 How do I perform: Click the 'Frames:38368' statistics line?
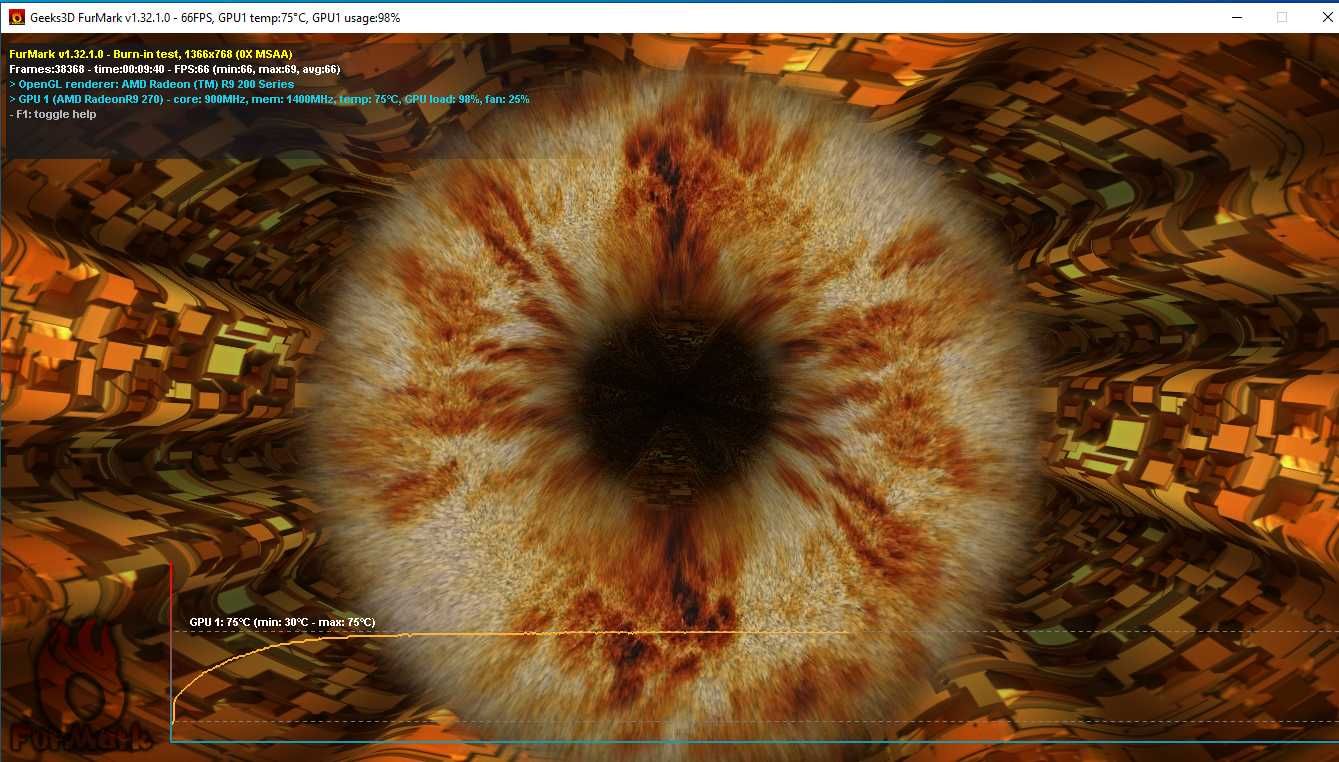pos(174,69)
